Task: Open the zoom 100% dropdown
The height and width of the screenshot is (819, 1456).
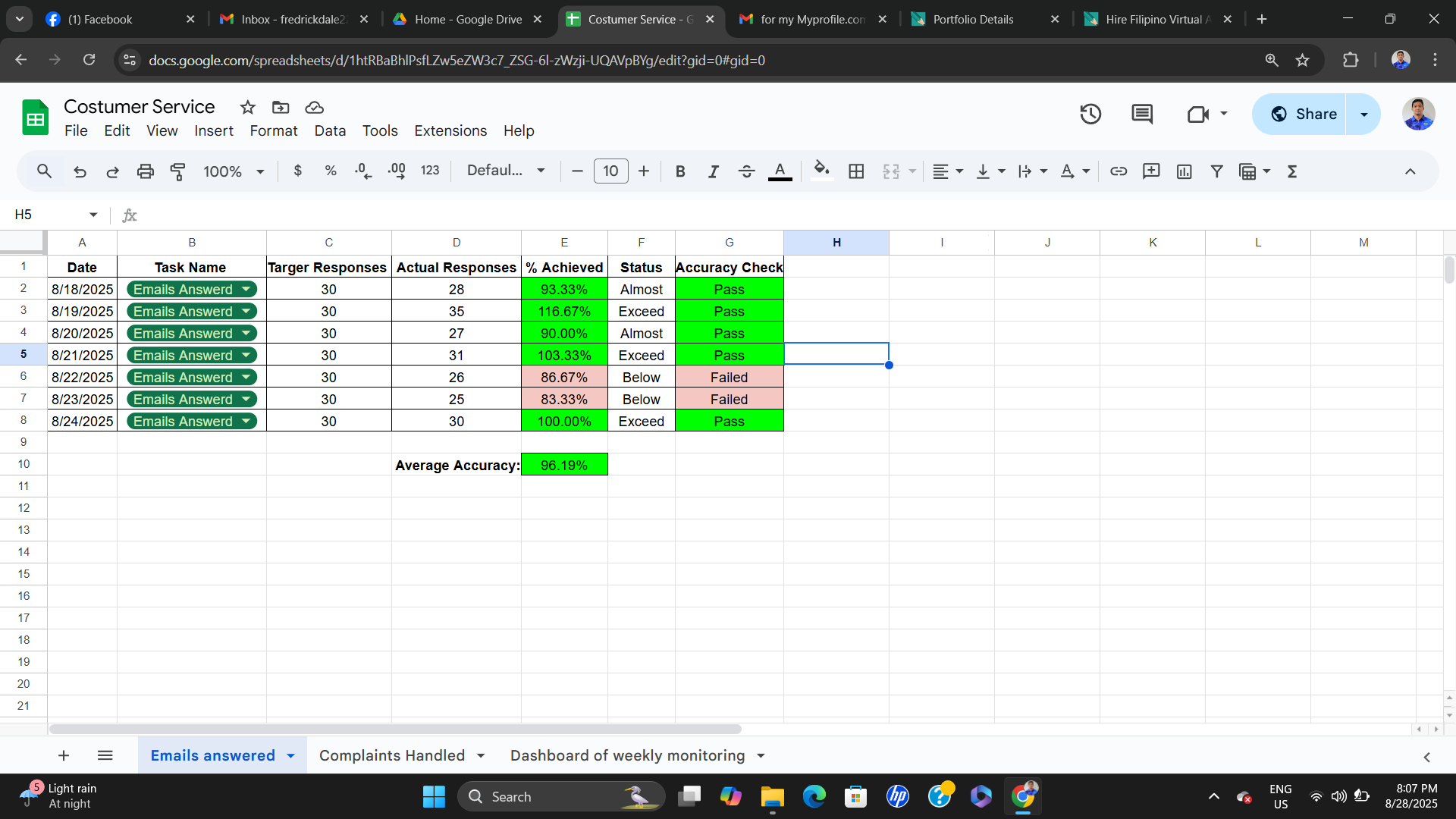Action: point(234,171)
